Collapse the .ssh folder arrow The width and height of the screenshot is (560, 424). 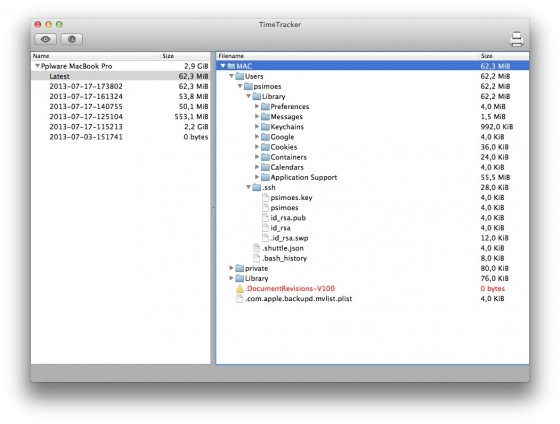tap(249, 187)
